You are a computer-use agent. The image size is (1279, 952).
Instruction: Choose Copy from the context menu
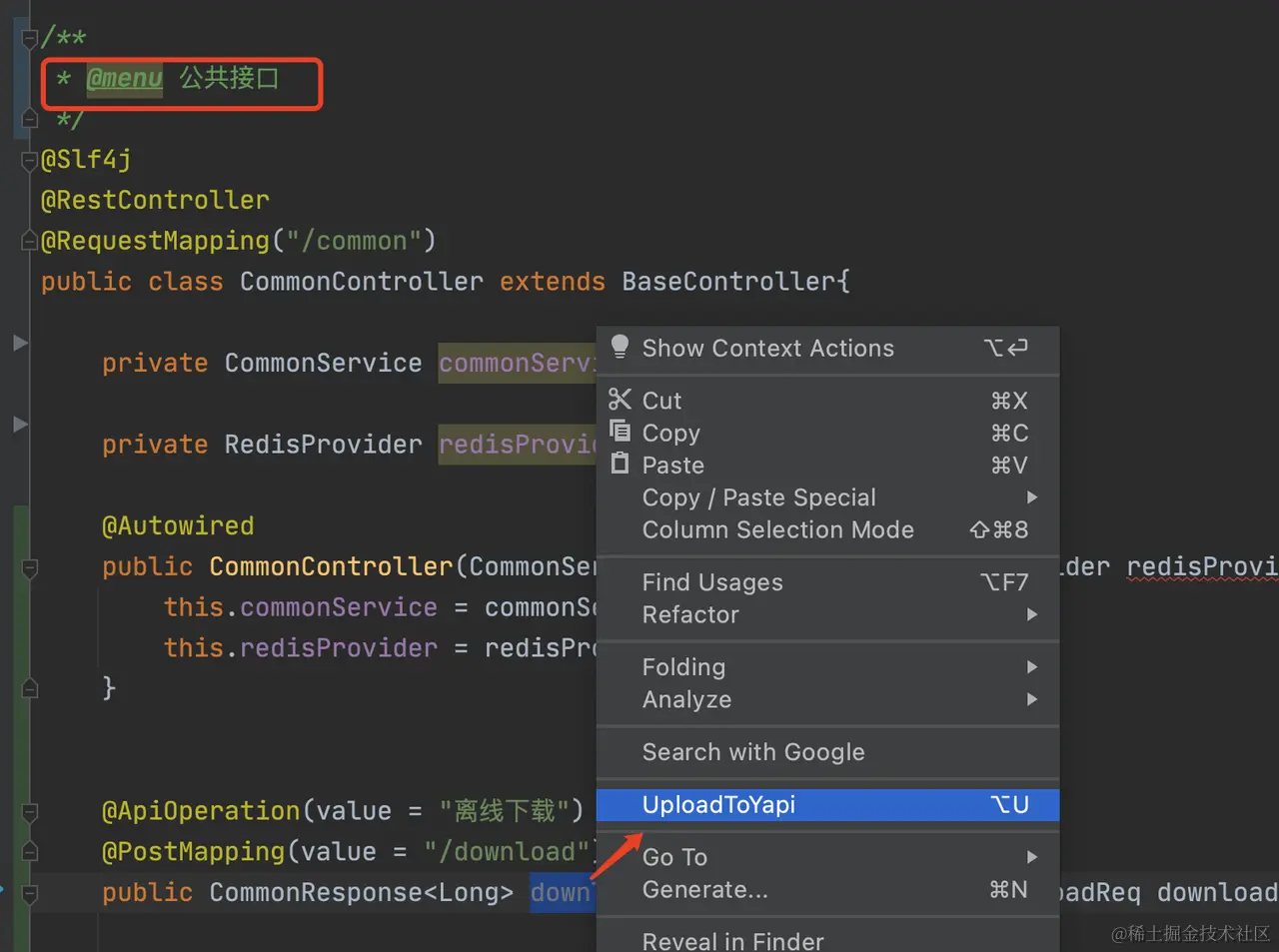pyautogui.click(x=827, y=433)
